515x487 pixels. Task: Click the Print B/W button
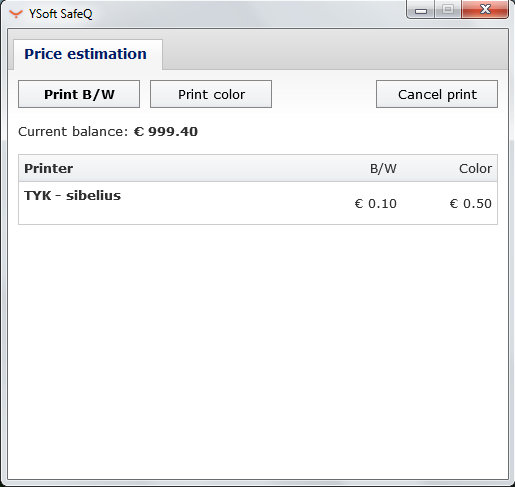pyautogui.click(x=79, y=94)
